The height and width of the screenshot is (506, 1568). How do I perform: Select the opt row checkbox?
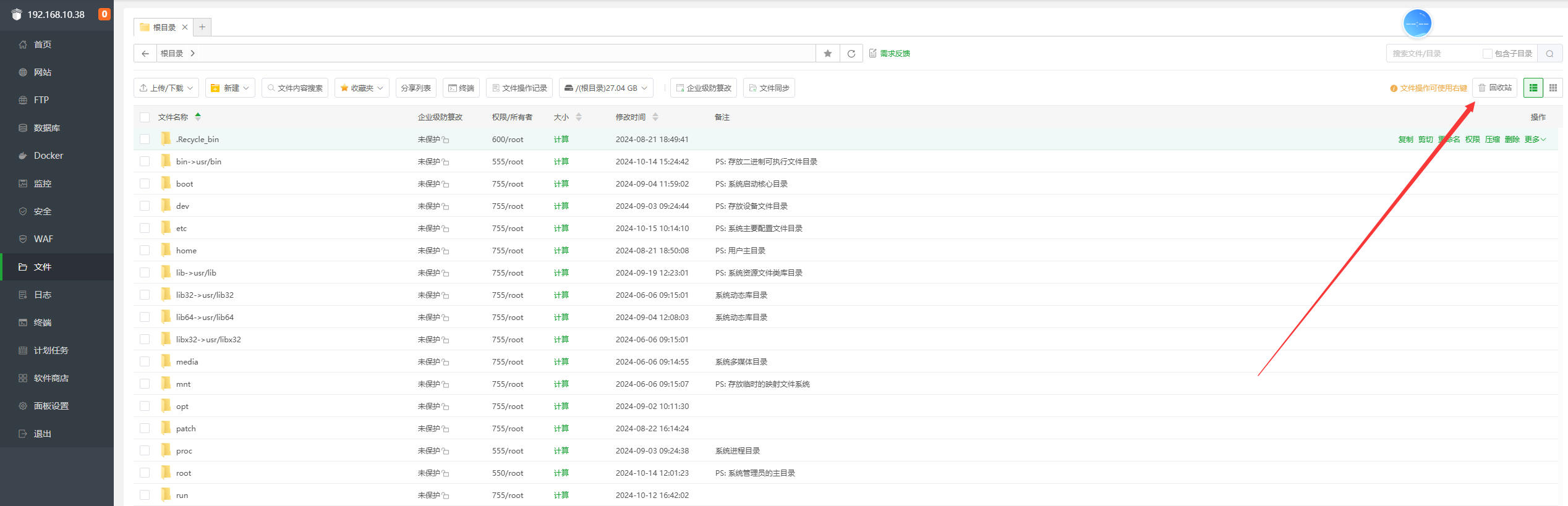[145, 407]
